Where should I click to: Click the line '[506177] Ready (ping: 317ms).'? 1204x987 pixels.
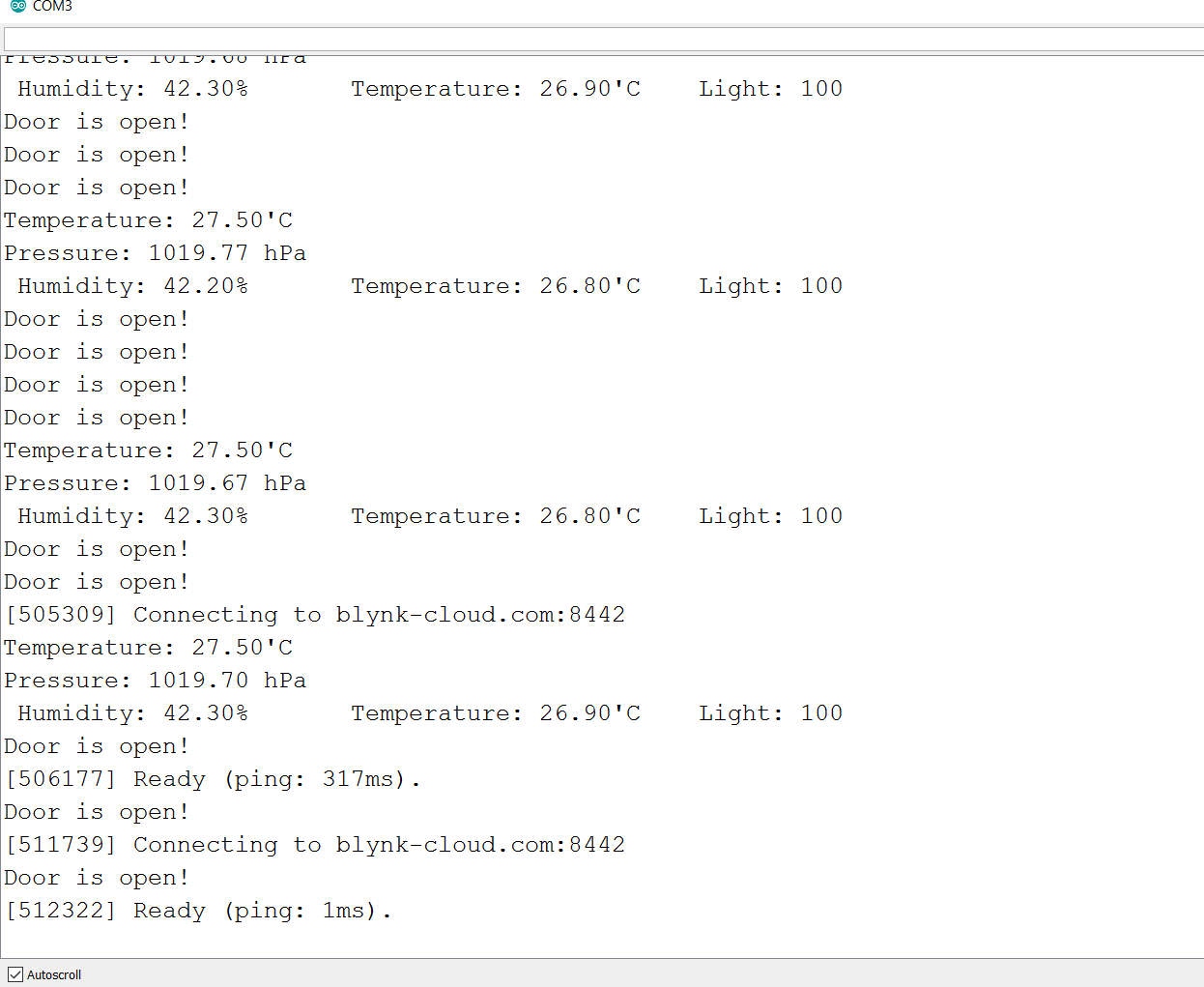tap(214, 779)
